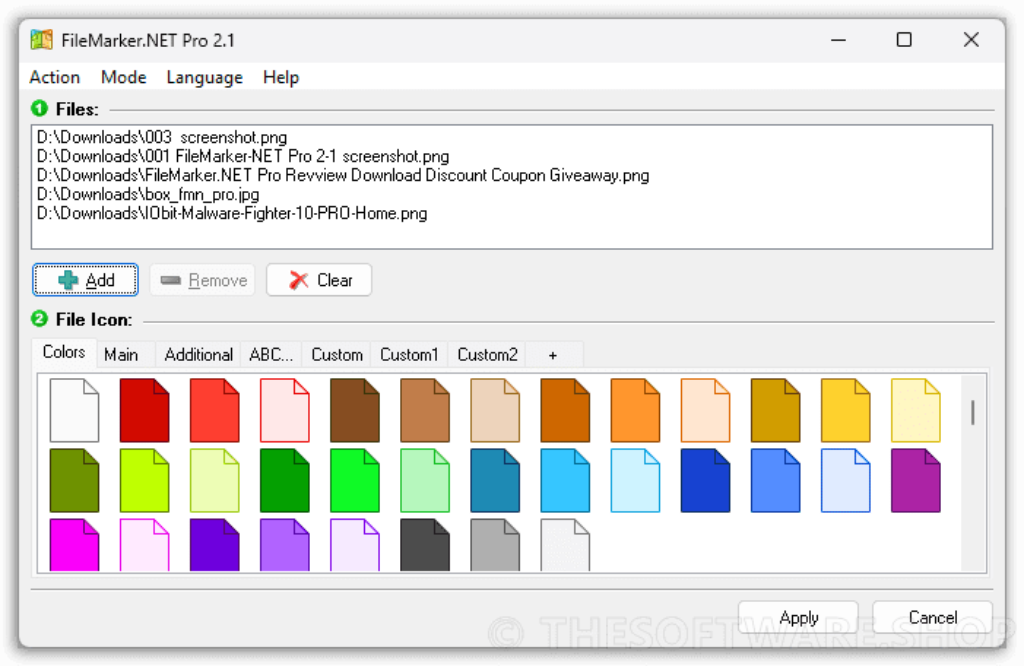Image resolution: width=1024 pixels, height=666 pixels.
Task: Apply the selected icon
Action: click(x=798, y=617)
